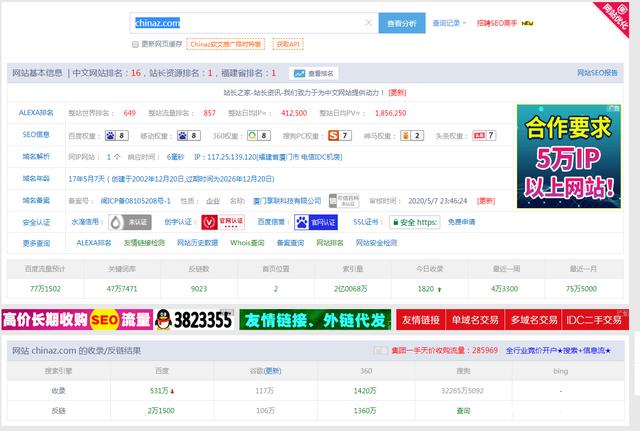
Task: Click red 更新 link after audit time
Action: (487, 201)
